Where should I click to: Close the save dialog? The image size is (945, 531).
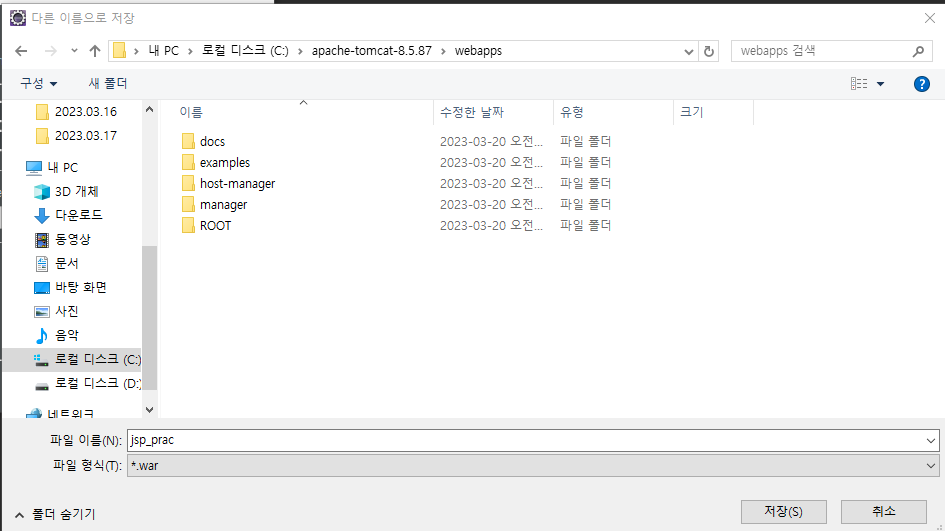click(929, 19)
